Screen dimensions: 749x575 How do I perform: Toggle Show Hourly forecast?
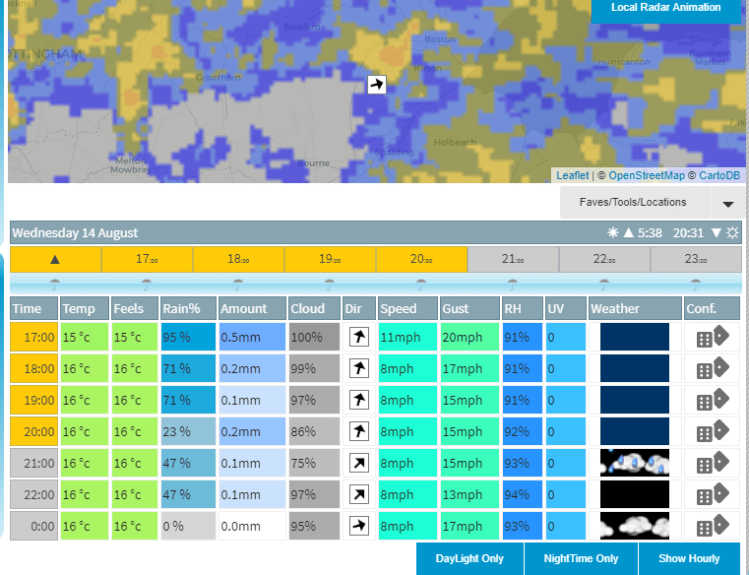689,559
